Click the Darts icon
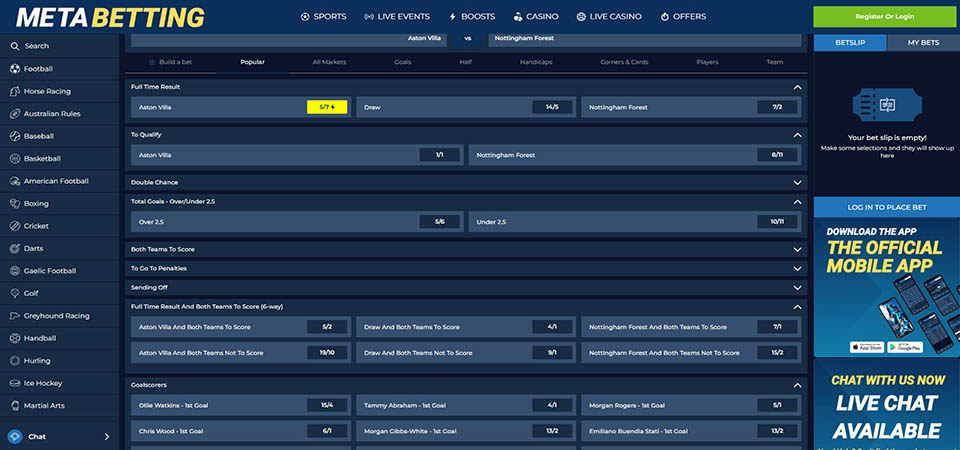 point(15,249)
